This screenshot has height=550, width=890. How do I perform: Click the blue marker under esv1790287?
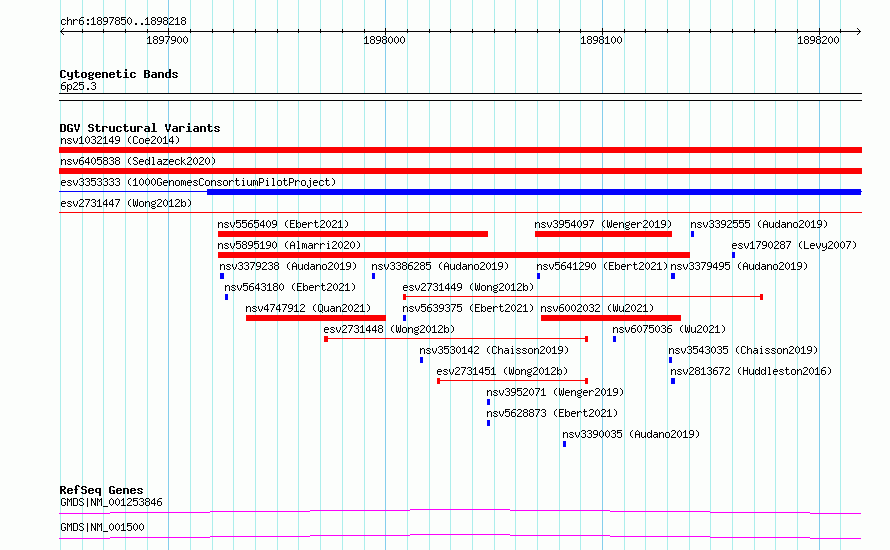point(733,255)
